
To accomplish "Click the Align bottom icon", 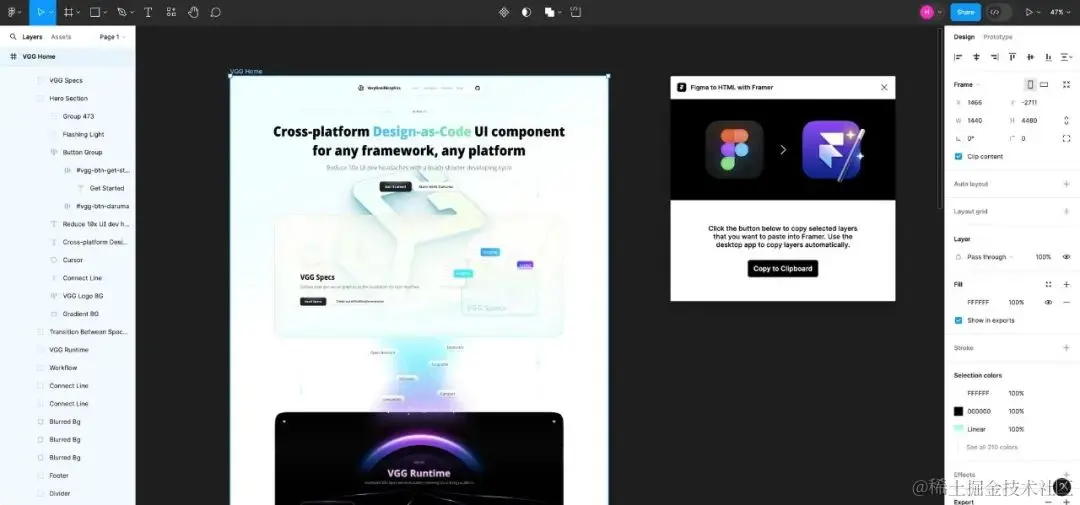I will pos(1048,57).
